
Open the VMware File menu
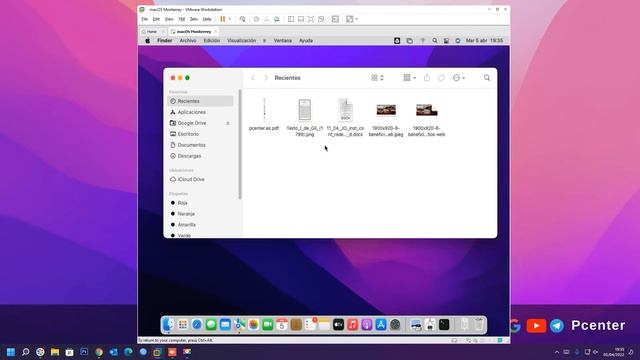[144, 19]
